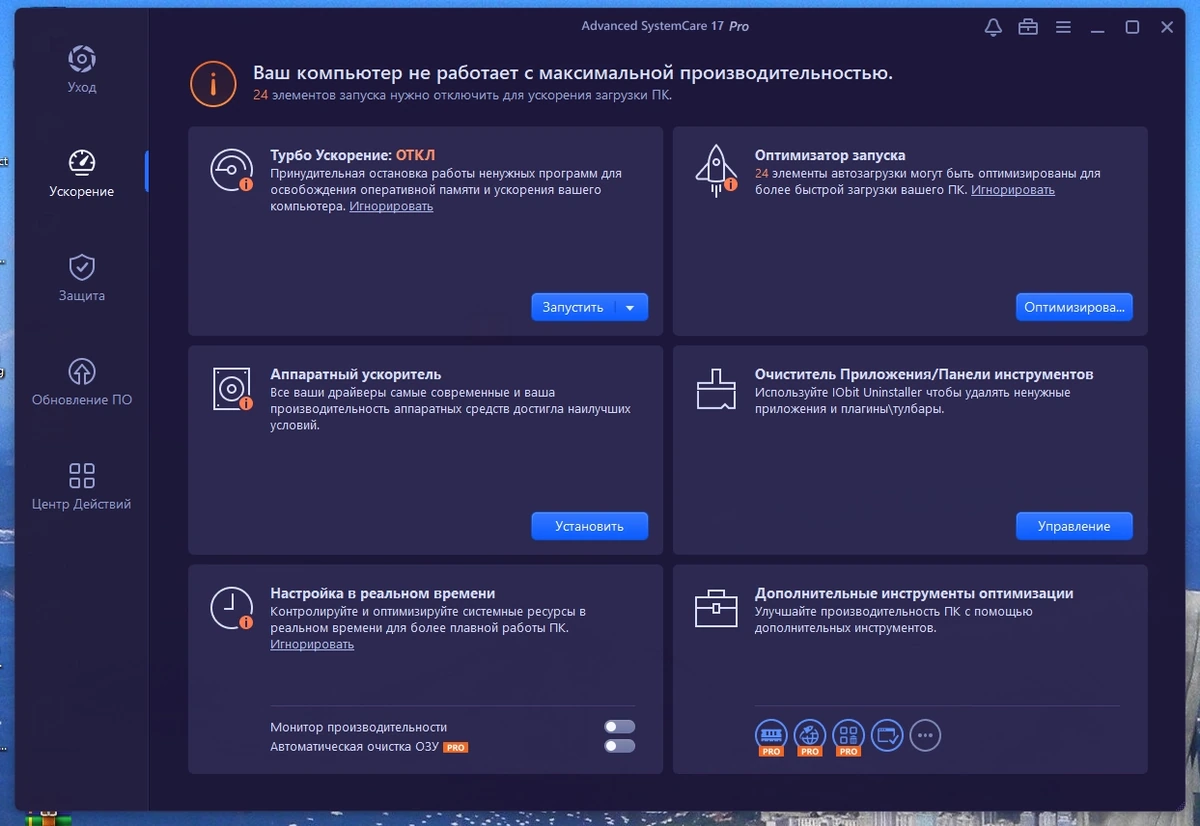Click the Advanced SystemCare 17 Pro title
Screen dimensions: 1200x826
(x=665, y=26)
